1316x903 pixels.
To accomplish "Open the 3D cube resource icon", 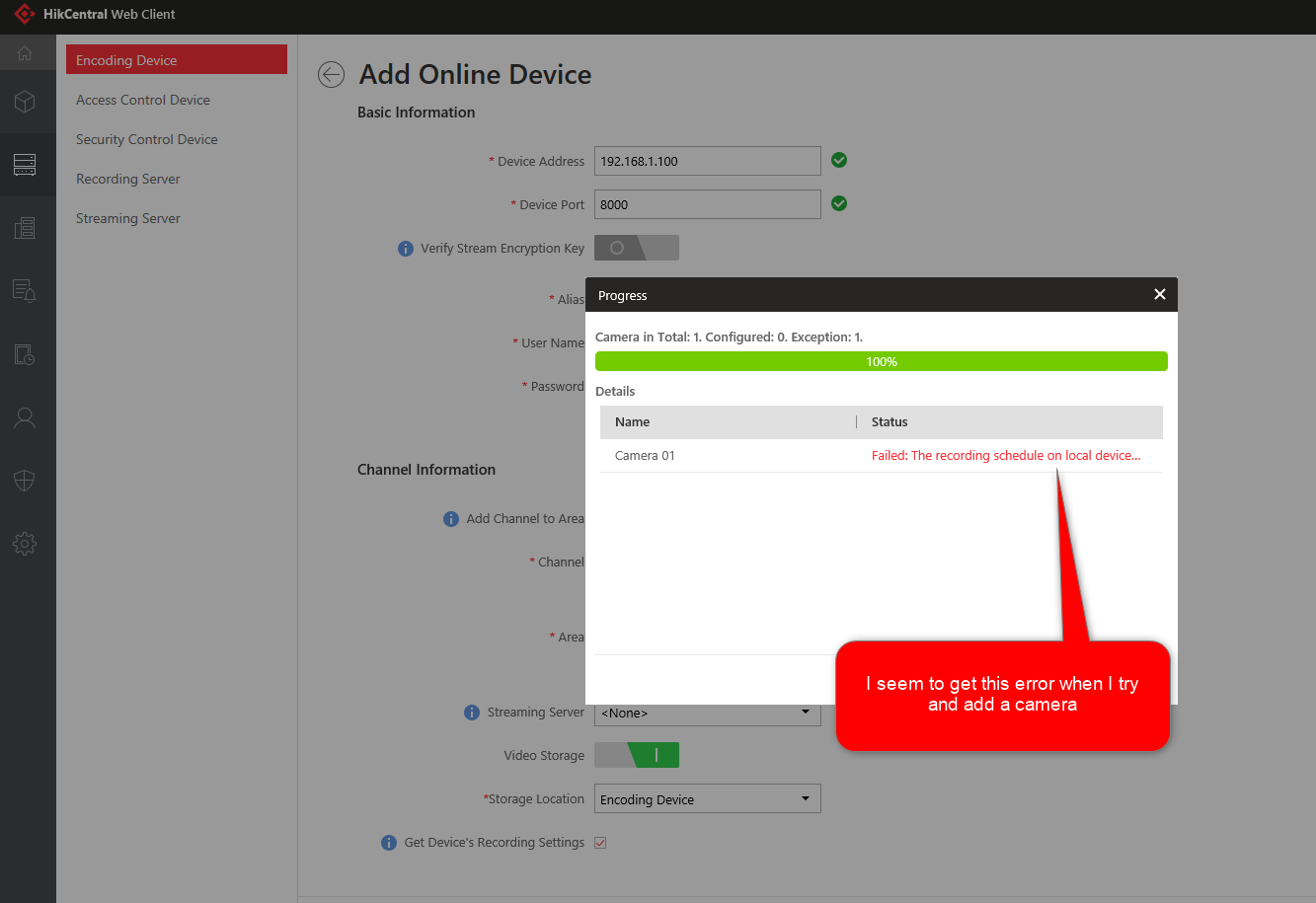I will pos(25,102).
